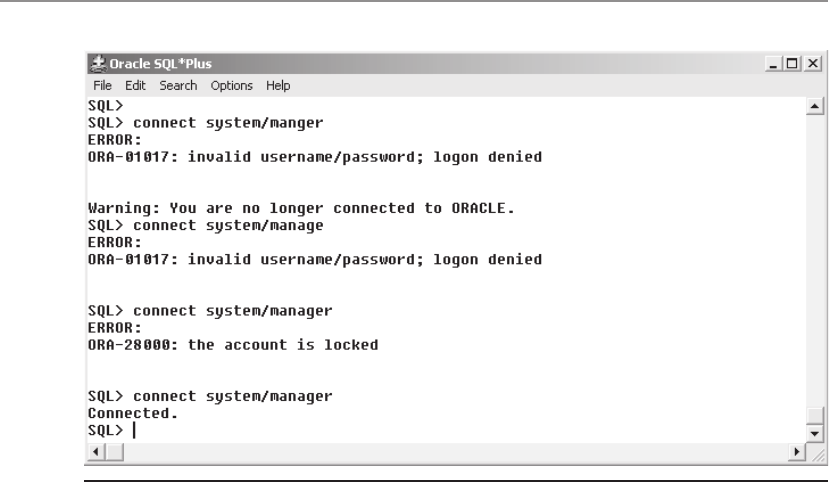The image size is (829, 482).
Task: Place cursor at the last SQL> prompt
Action: (134, 430)
